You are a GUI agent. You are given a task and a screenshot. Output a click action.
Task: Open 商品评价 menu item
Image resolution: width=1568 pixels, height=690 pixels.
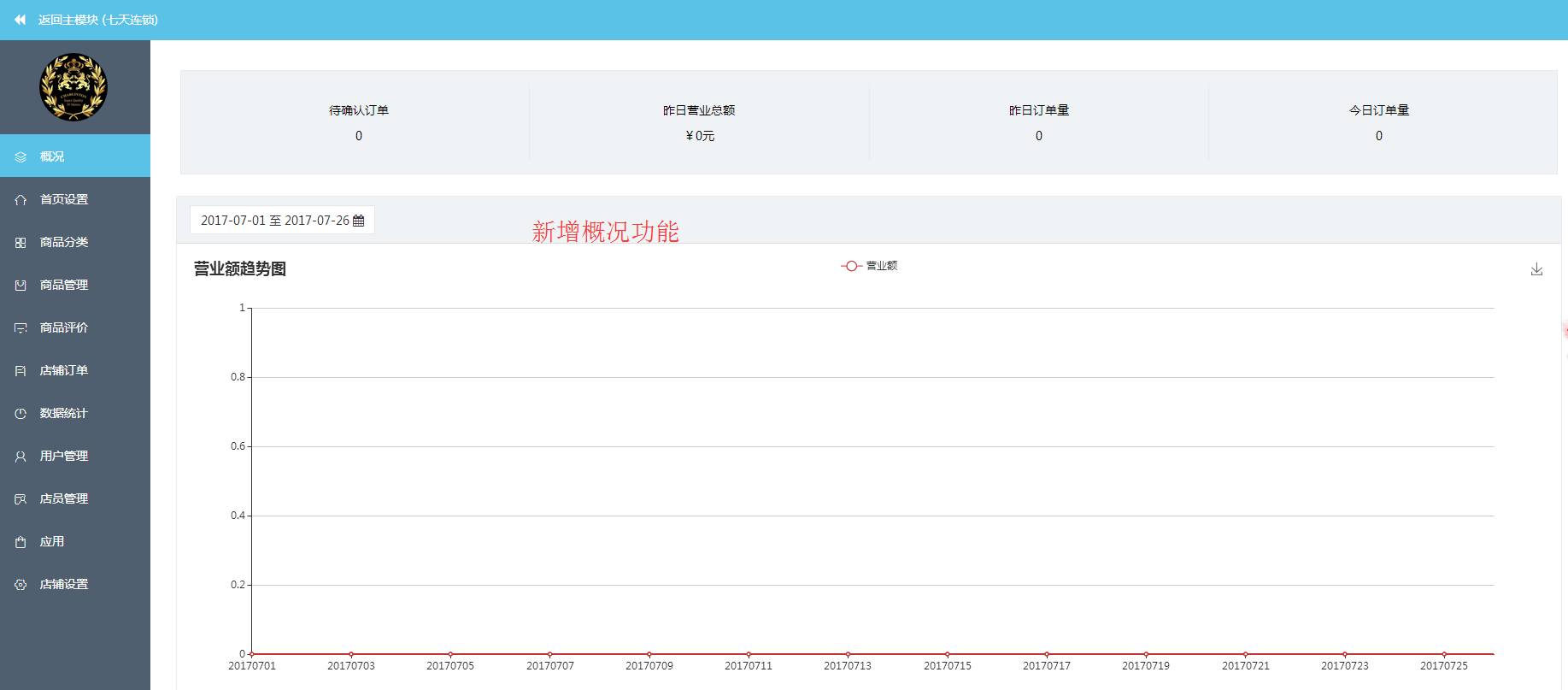coord(75,327)
